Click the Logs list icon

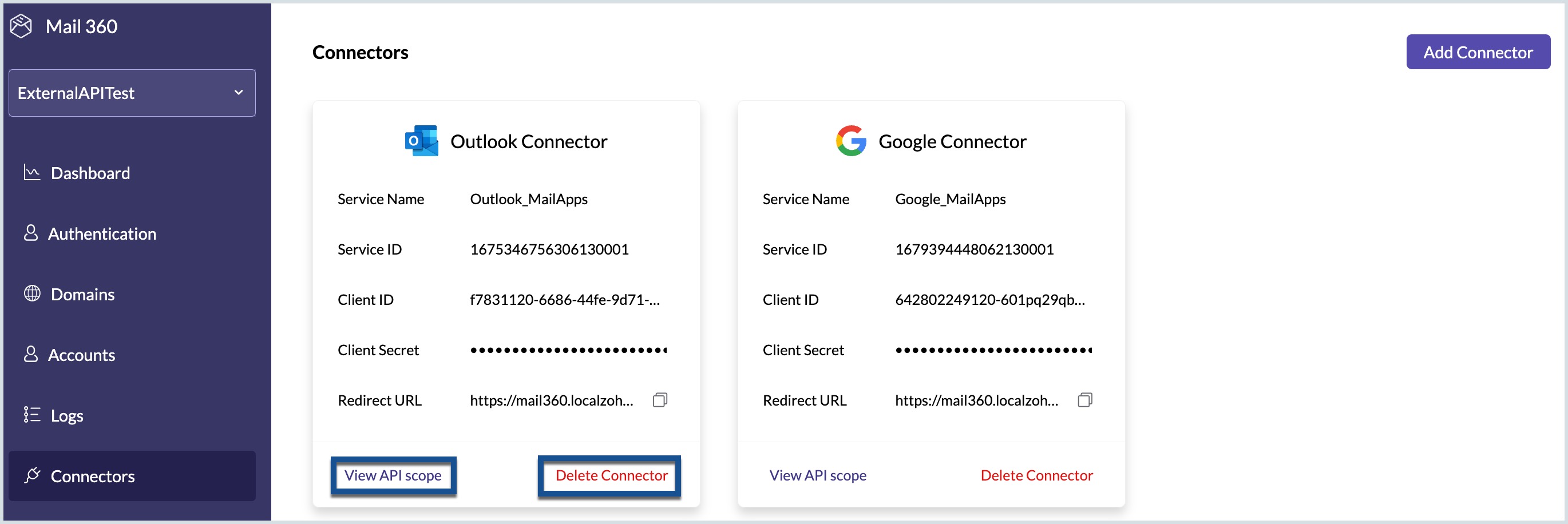pyautogui.click(x=31, y=415)
